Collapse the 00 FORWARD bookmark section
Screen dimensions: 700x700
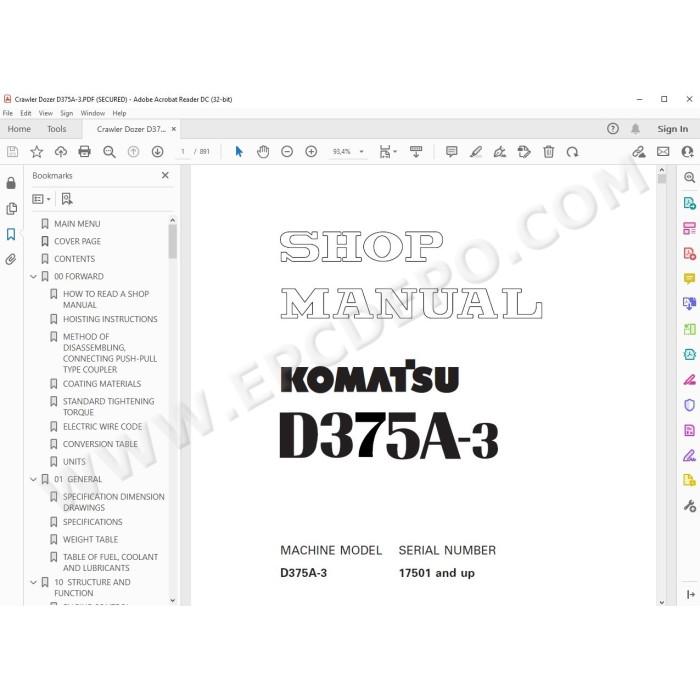coord(33,277)
